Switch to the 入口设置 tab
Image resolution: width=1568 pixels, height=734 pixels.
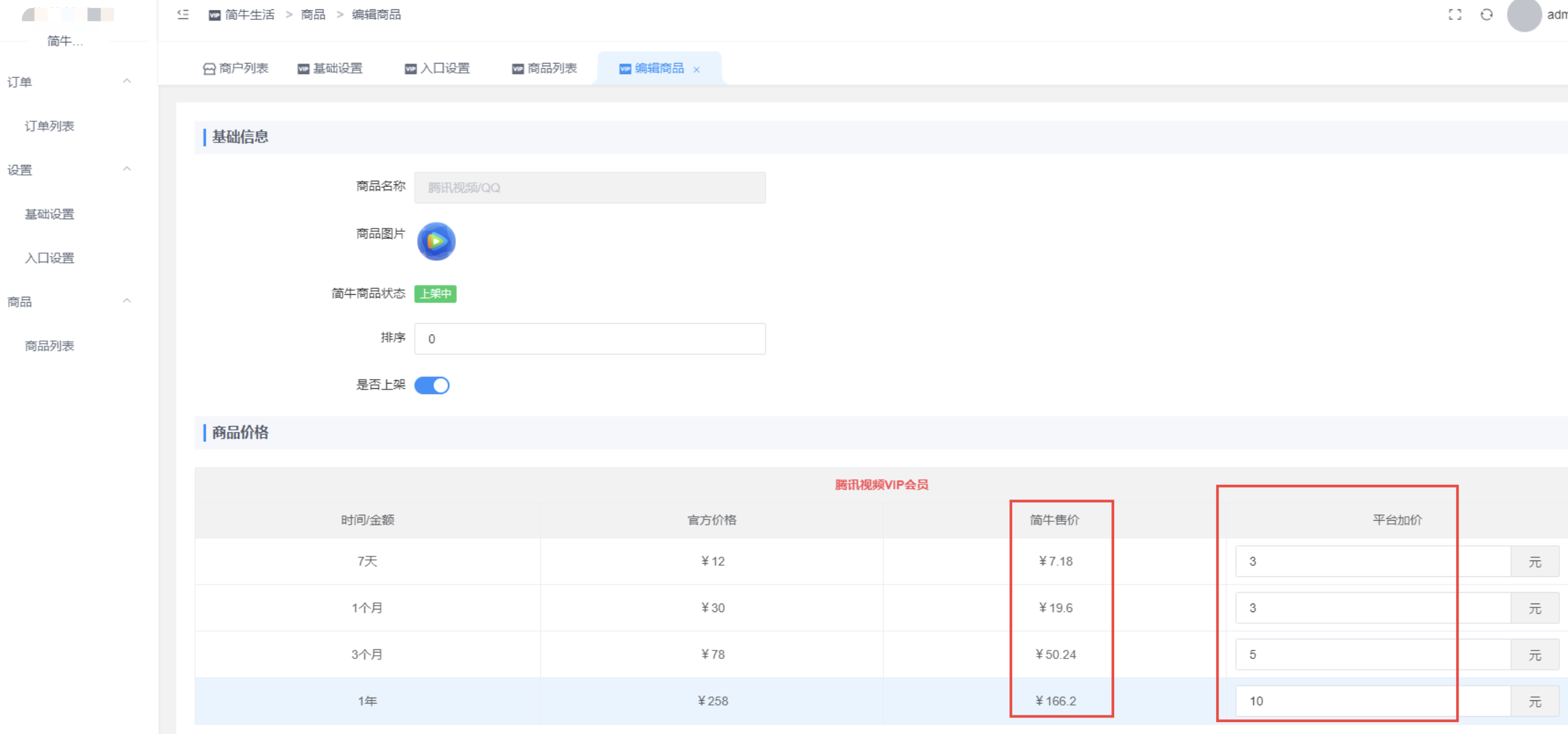pos(437,68)
